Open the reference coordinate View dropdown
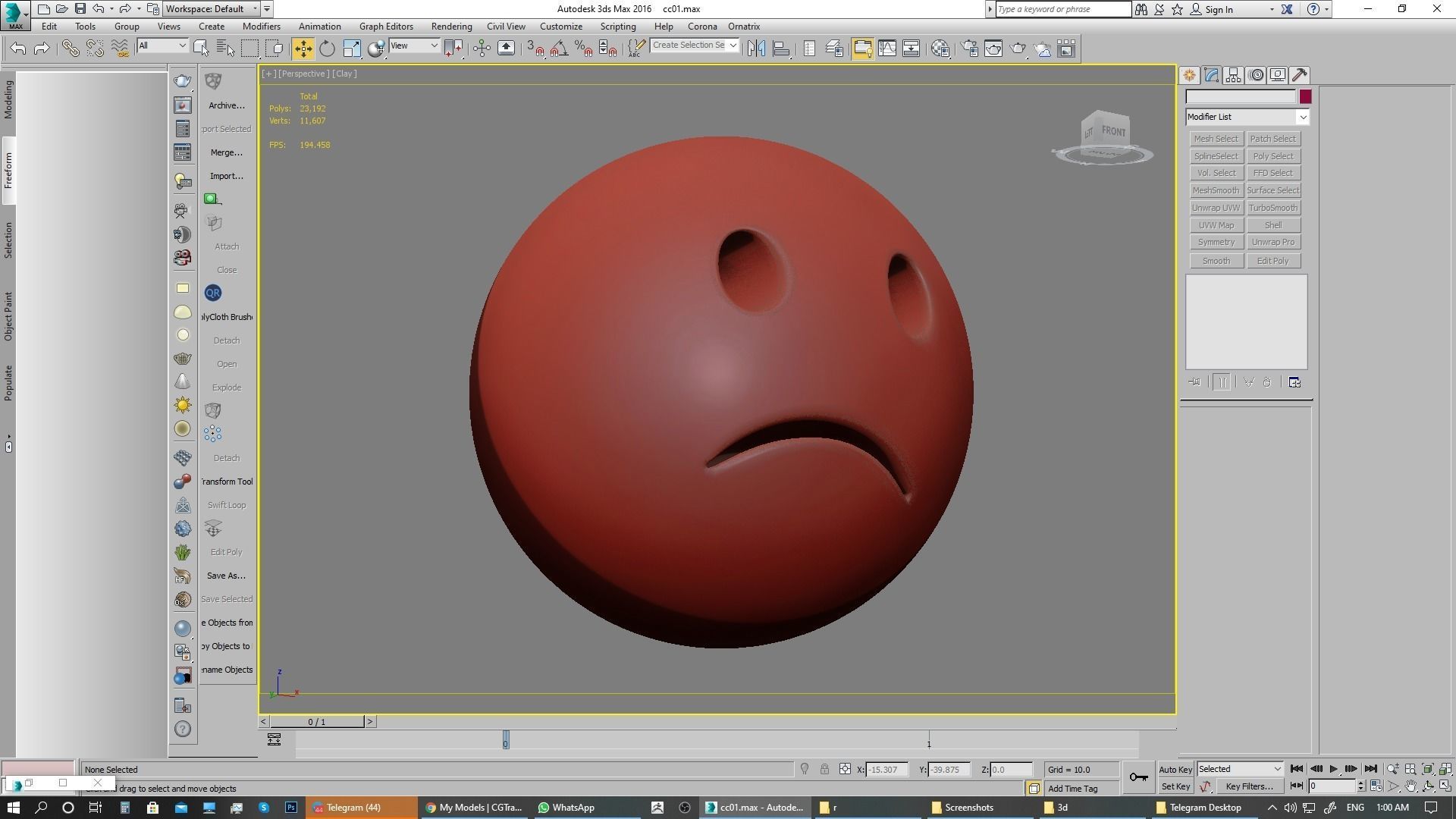The image size is (1456, 819). pyautogui.click(x=413, y=46)
